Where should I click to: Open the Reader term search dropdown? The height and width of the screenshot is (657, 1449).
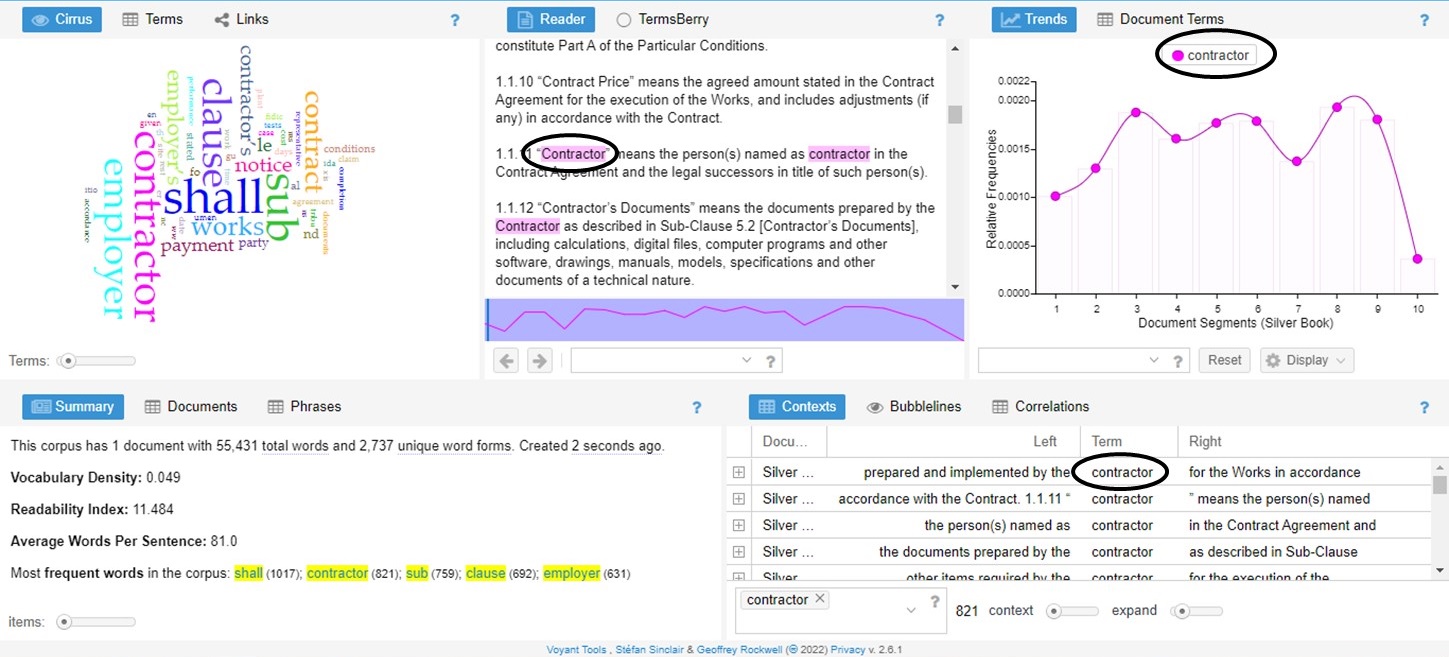[746, 361]
